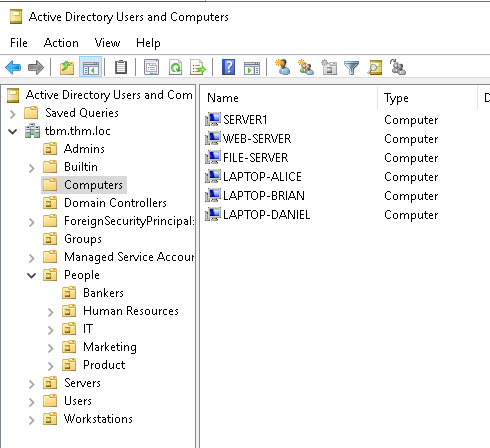Open the View menu
Image resolution: width=490 pixels, height=448 pixels.
(x=107, y=43)
